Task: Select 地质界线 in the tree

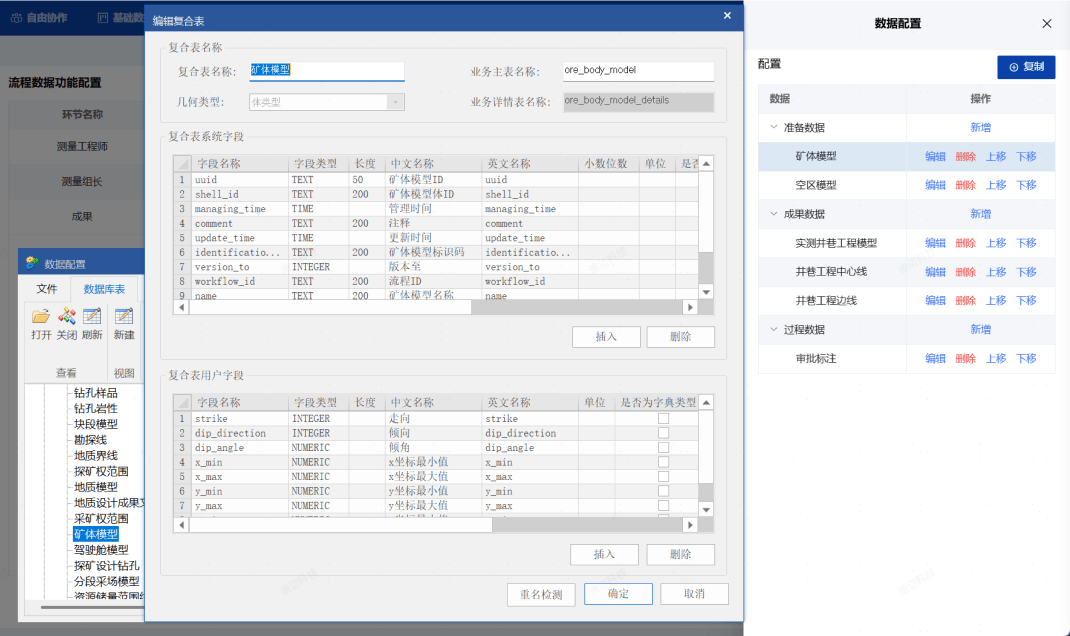Action: (96, 455)
